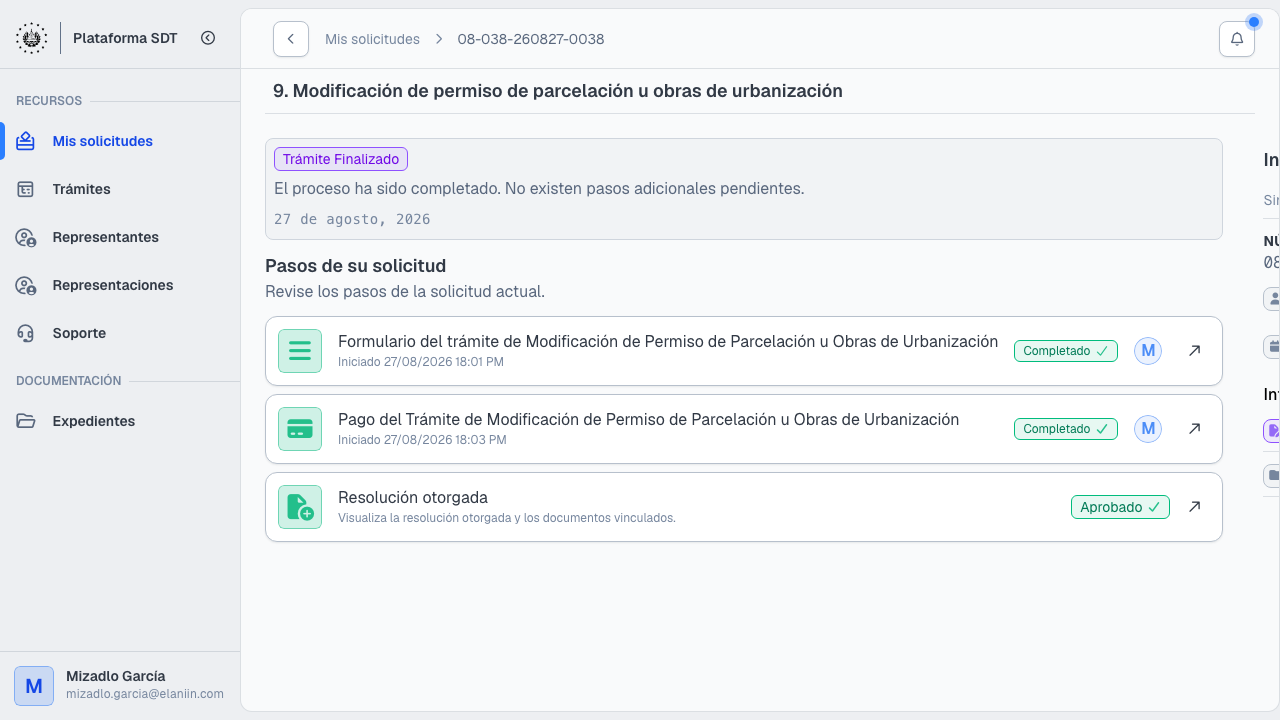Open the notifications bell
The image size is (1280, 720).
(1237, 39)
